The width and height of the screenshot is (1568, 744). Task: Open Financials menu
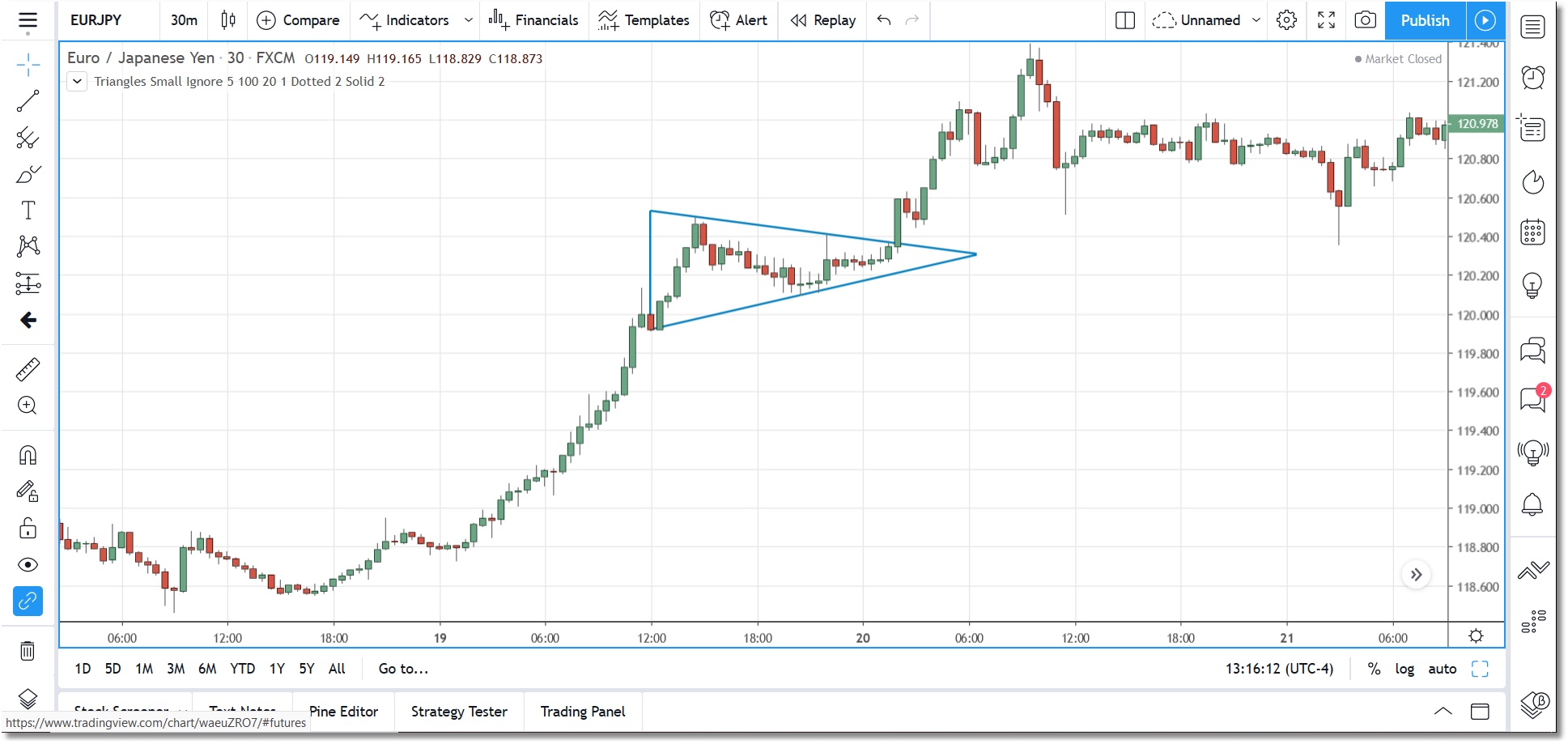tap(533, 20)
